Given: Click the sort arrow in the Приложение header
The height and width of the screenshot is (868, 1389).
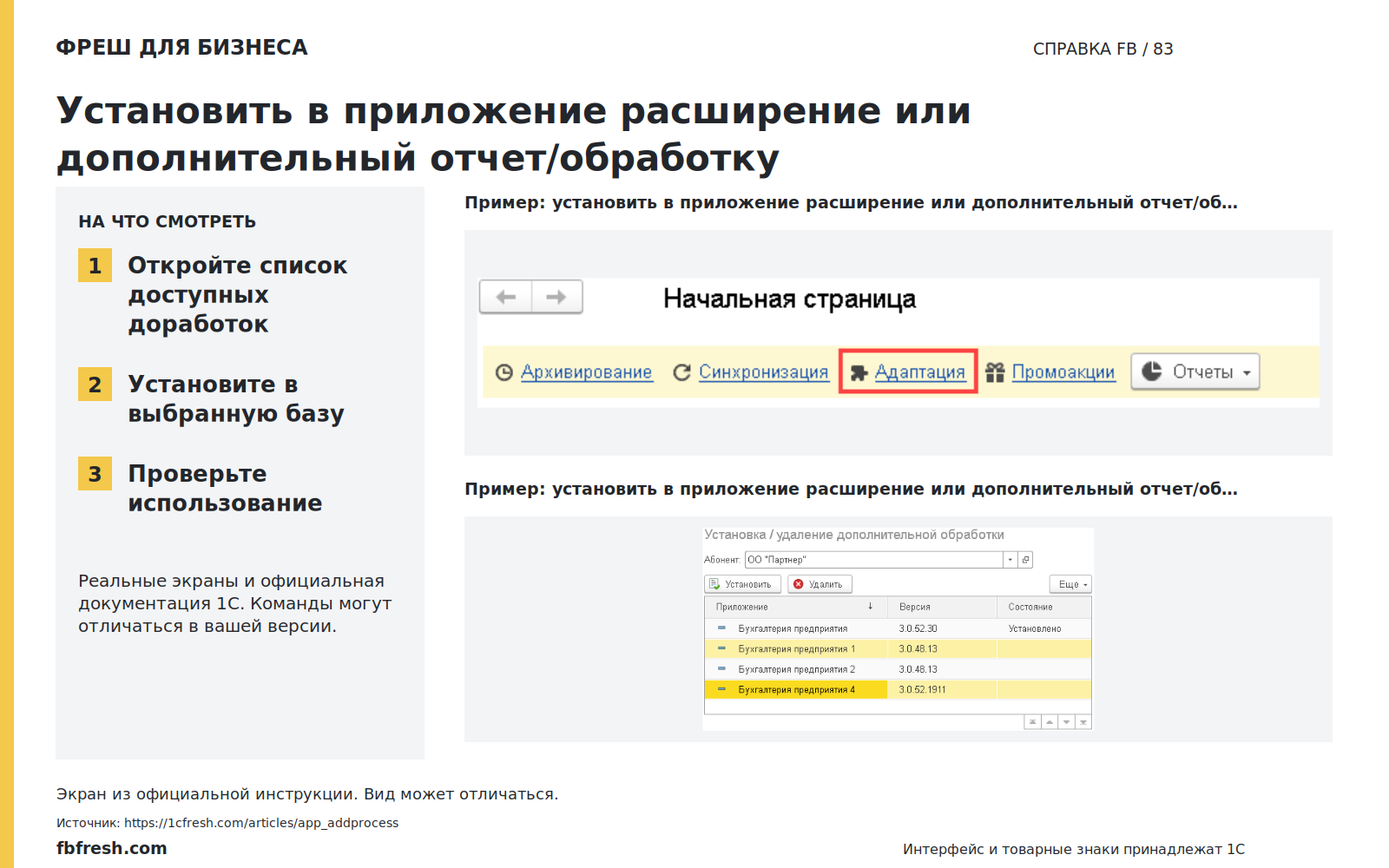Looking at the screenshot, I should (870, 607).
